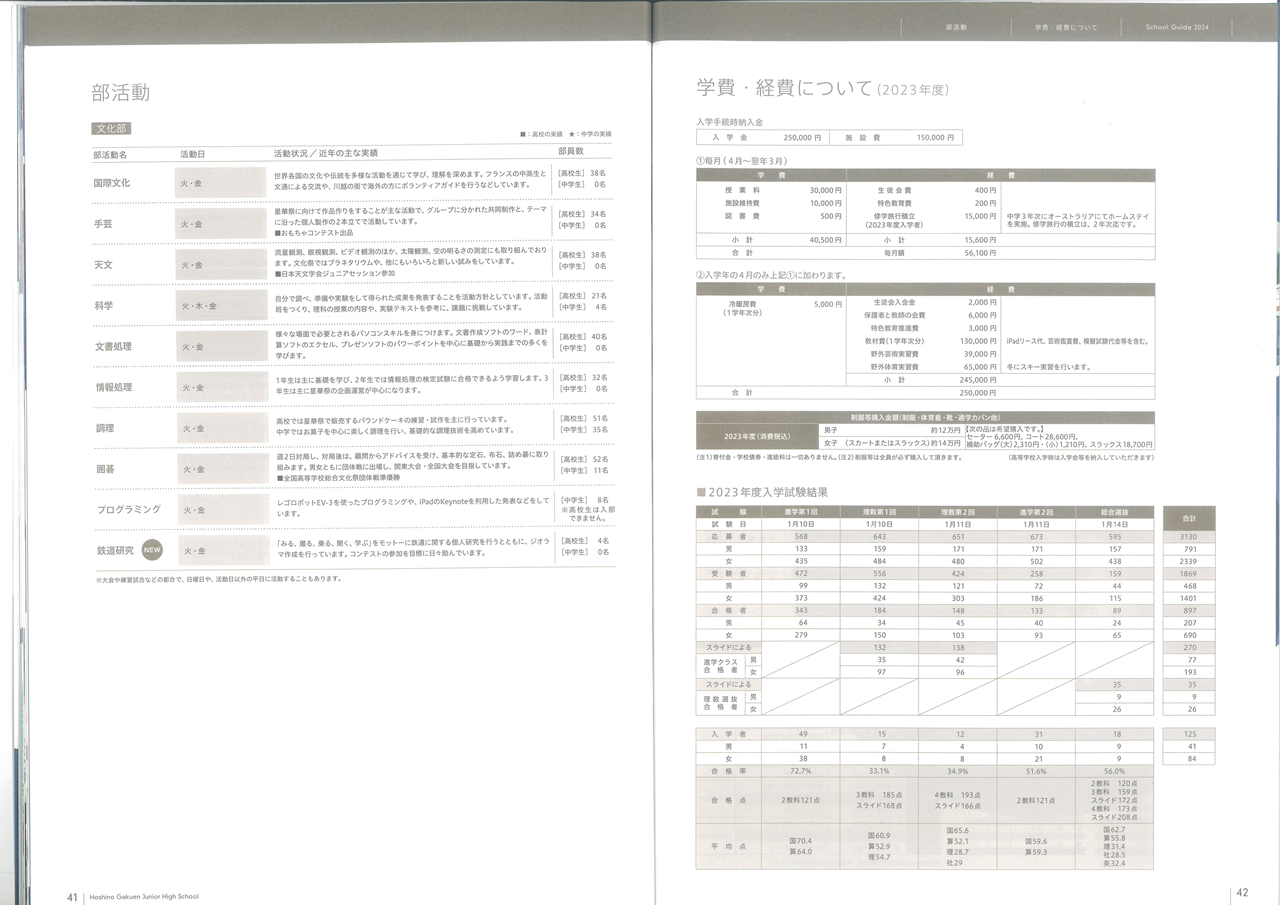Click the 72.7% pass rate cell
The height and width of the screenshot is (905, 1280).
coord(801,771)
